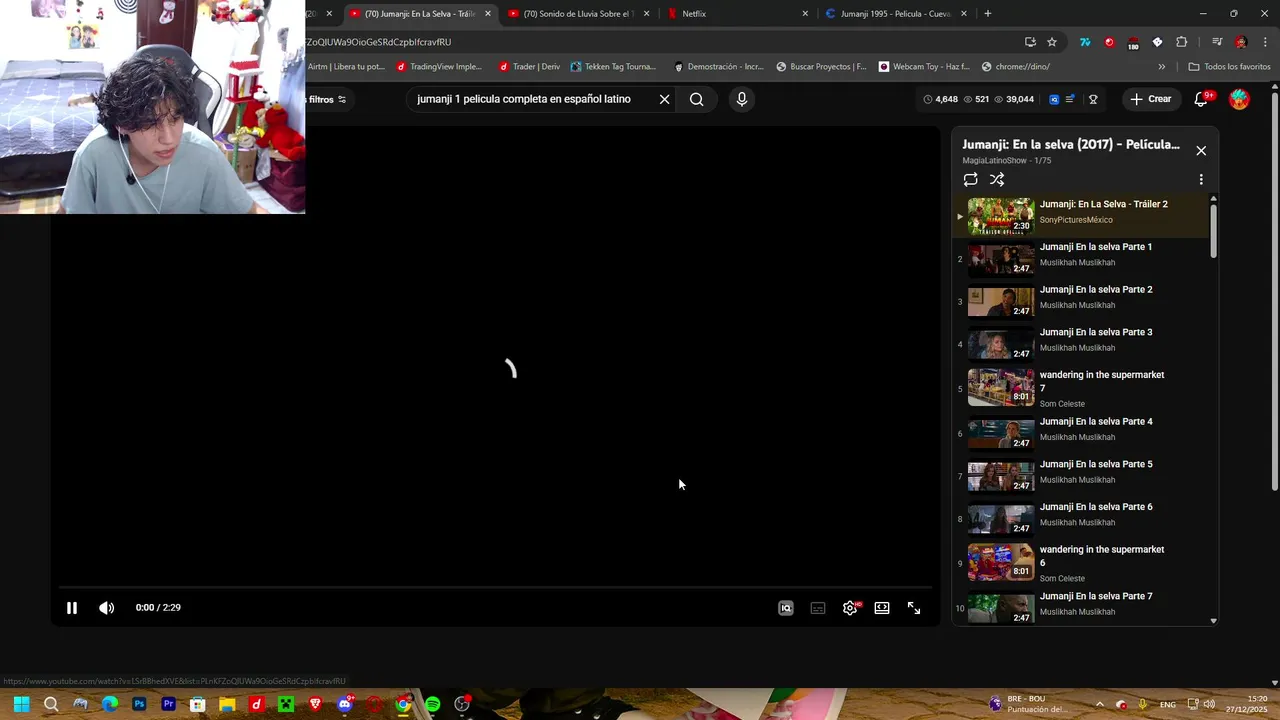Start voice search with the microphone

[x=741, y=99]
